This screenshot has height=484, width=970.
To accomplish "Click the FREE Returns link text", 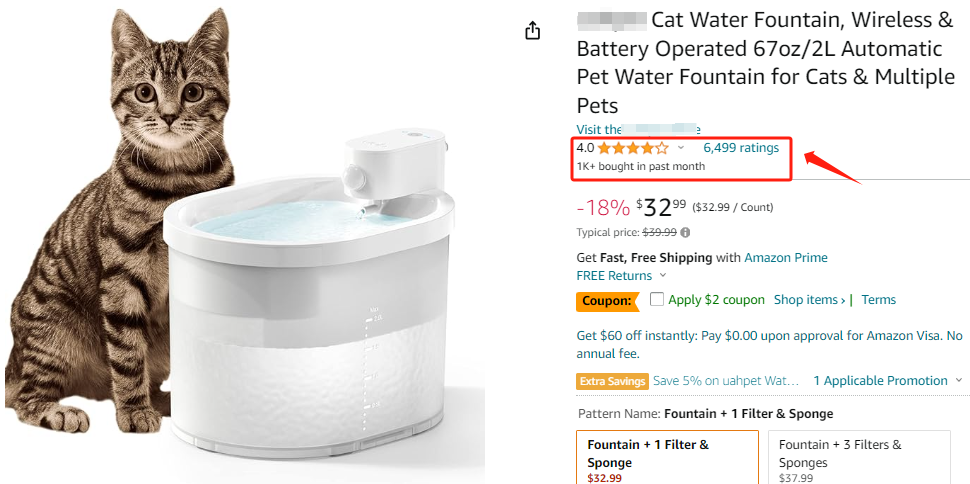I will 614,275.
